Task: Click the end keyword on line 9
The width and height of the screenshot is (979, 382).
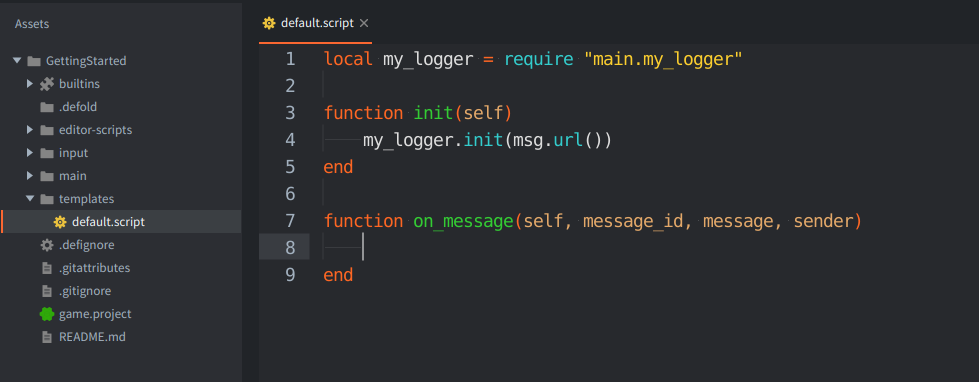Action: pyautogui.click(x=338, y=275)
